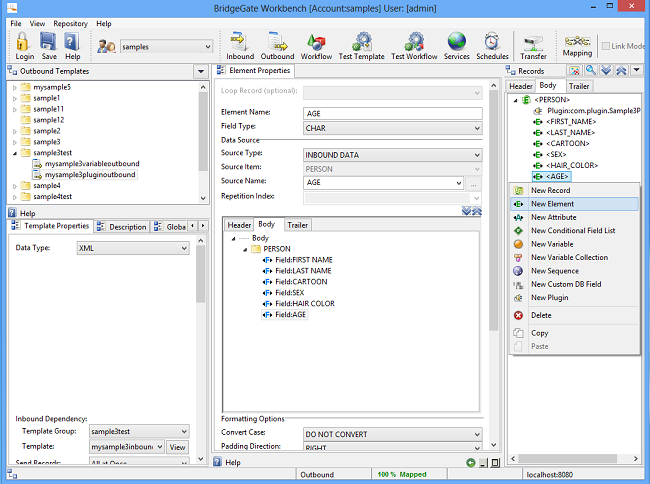This screenshot has width=650, height=484.
Task: Click the status bar icon at bottom left
Action: point(12,474)
